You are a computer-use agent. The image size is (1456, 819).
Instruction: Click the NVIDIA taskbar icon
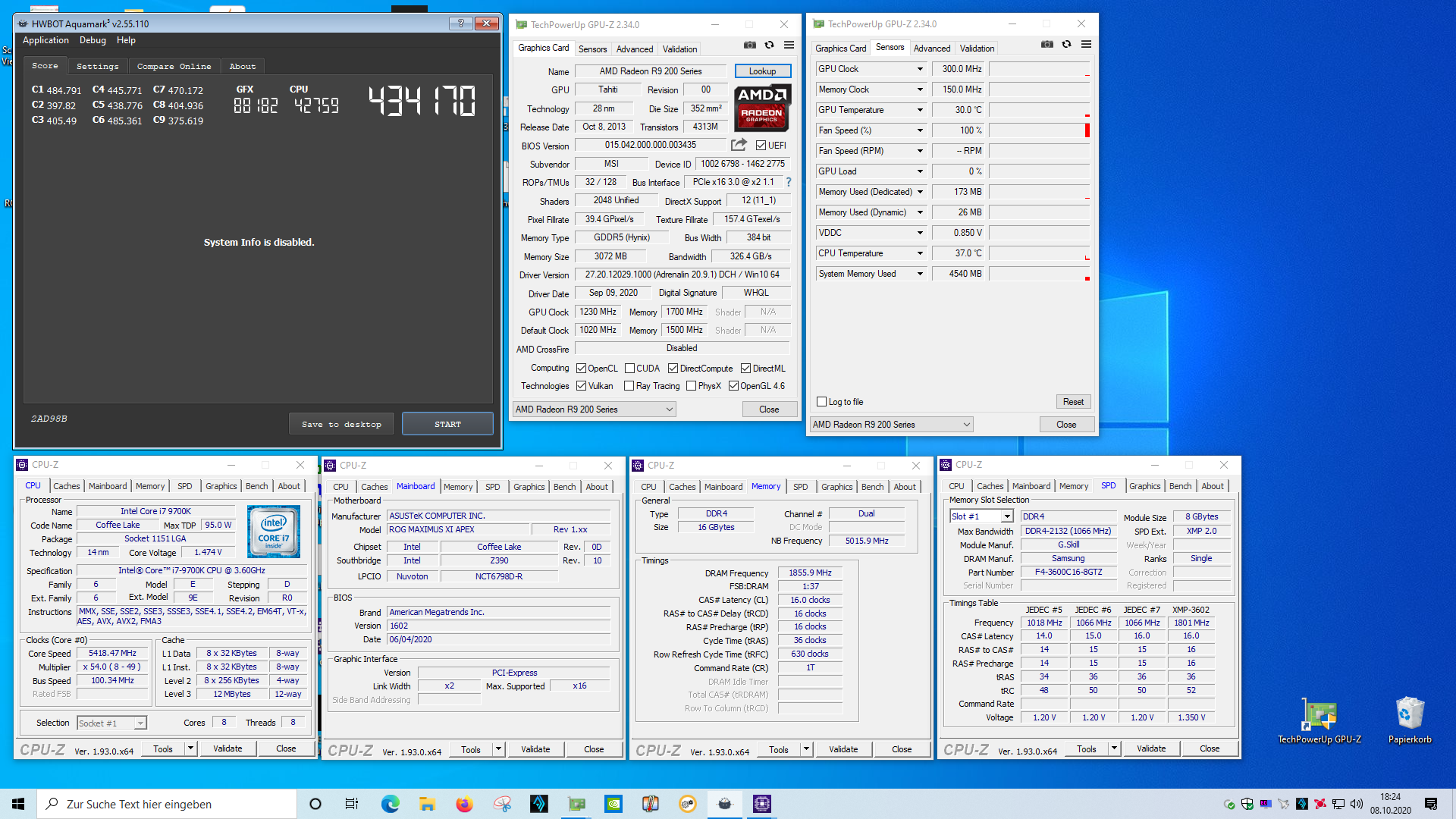[x=613, y=804]
